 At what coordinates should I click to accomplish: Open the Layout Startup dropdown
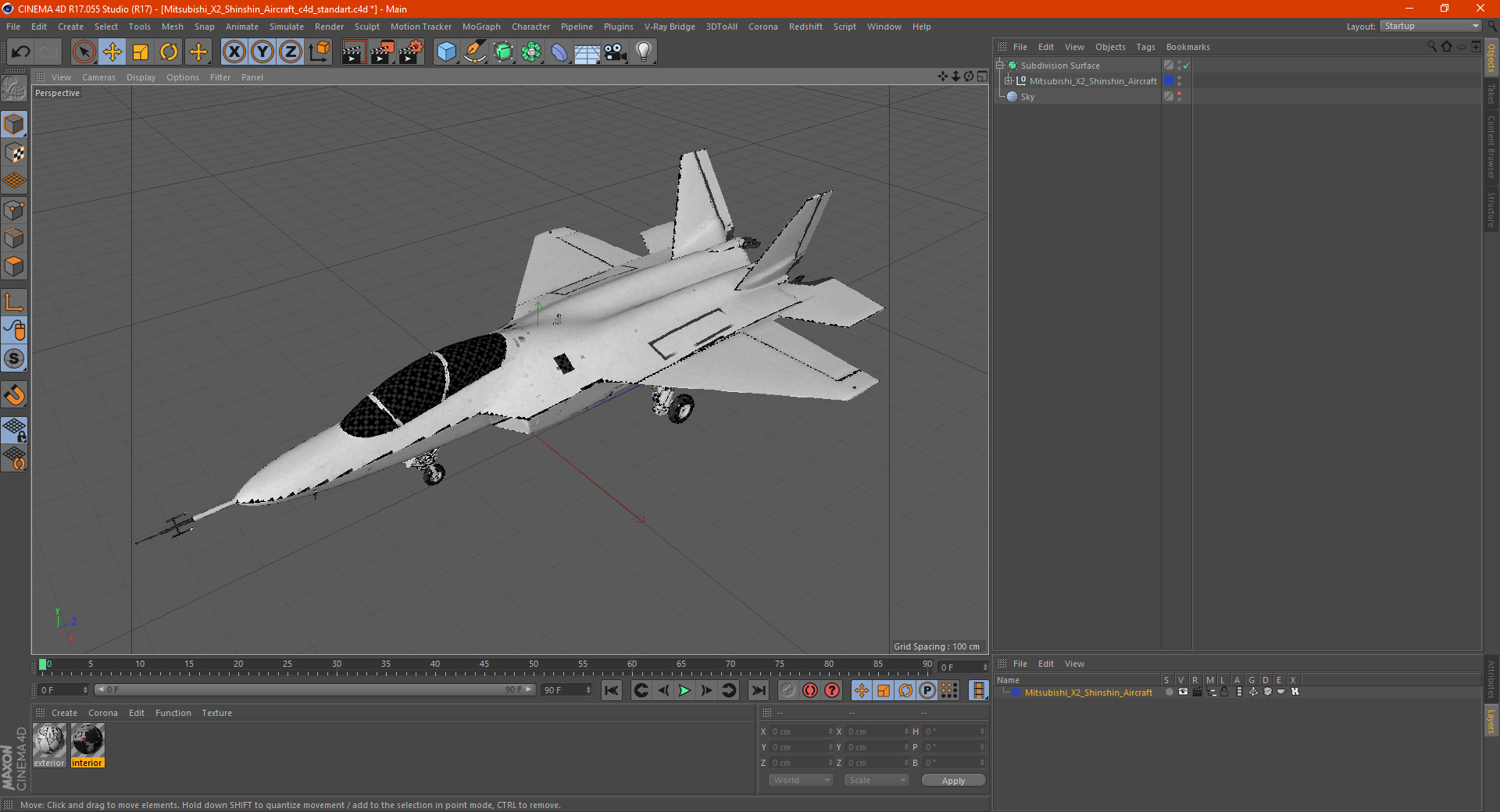pos(1430,26)
